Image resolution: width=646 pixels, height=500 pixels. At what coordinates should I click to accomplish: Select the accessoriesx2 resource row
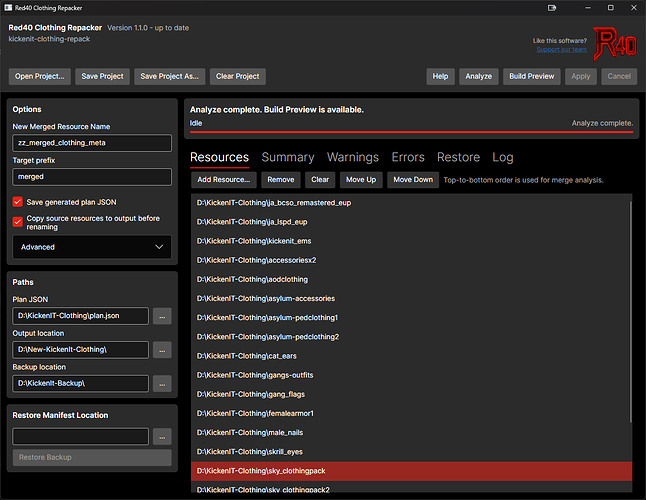pos(411,261)
